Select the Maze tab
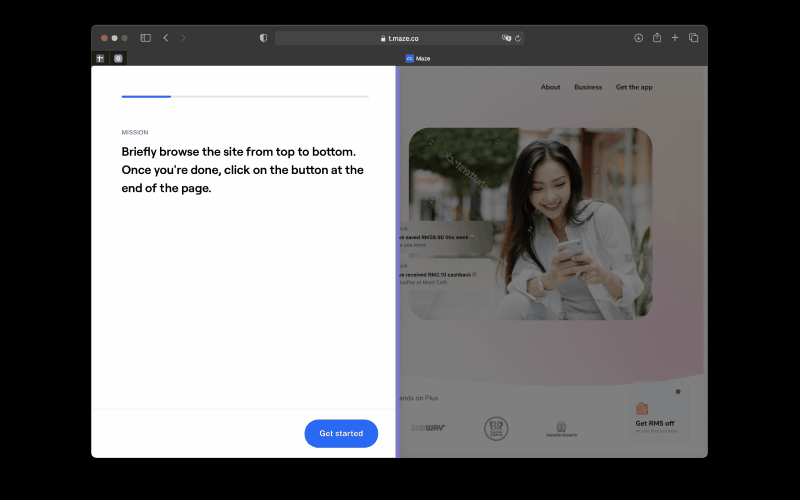The height and width of the screenshot is (500, 800). (417, 59)
